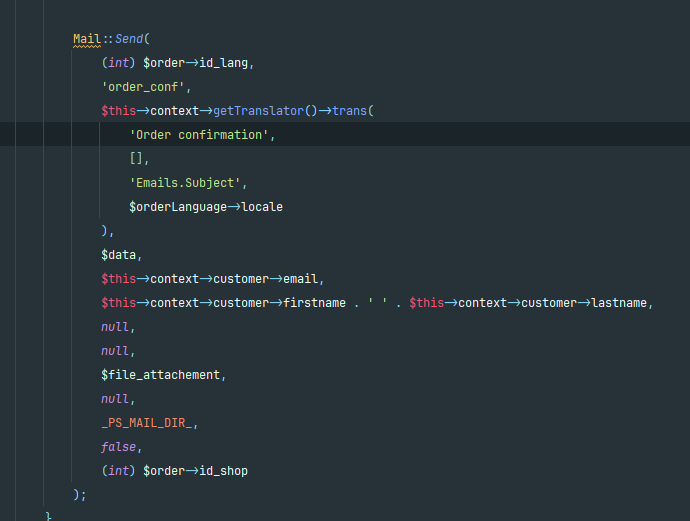This screenshot has width=690, height=521.
Task: Click the null above $file_attachement
Action: coord(115,351)
